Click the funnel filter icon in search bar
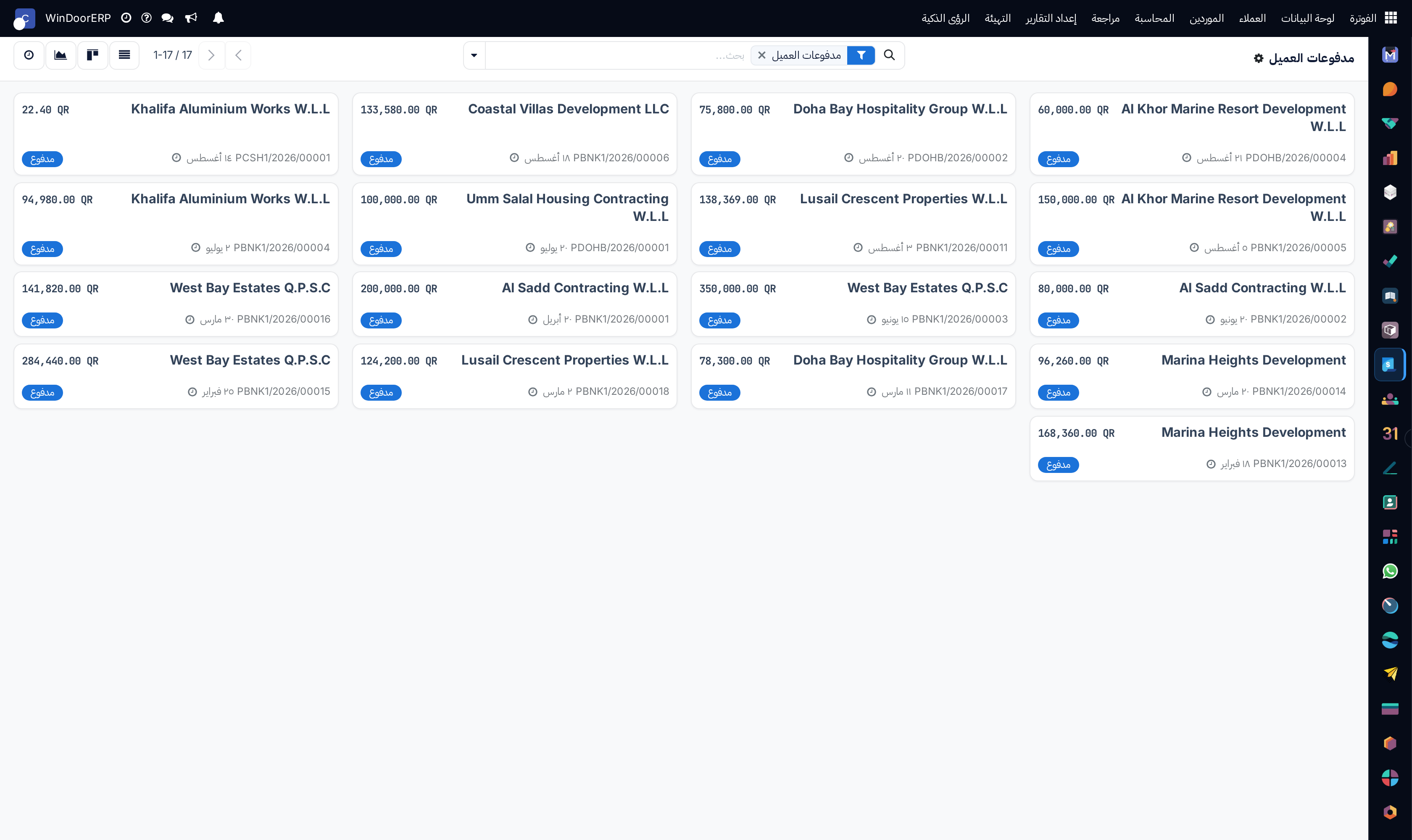 point(861,55)
